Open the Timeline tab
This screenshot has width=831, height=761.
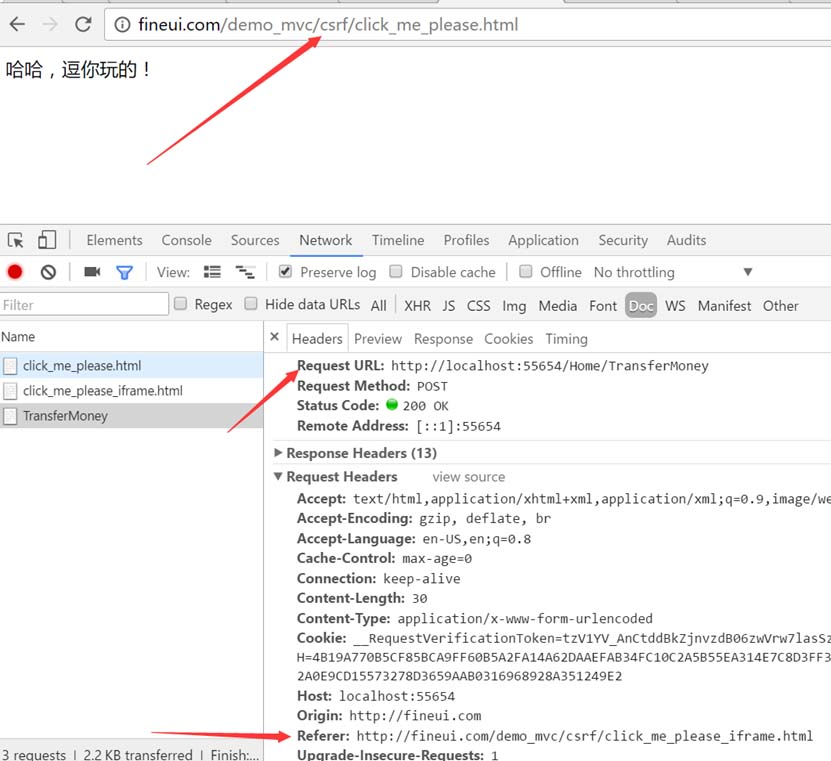coord(398,240)
